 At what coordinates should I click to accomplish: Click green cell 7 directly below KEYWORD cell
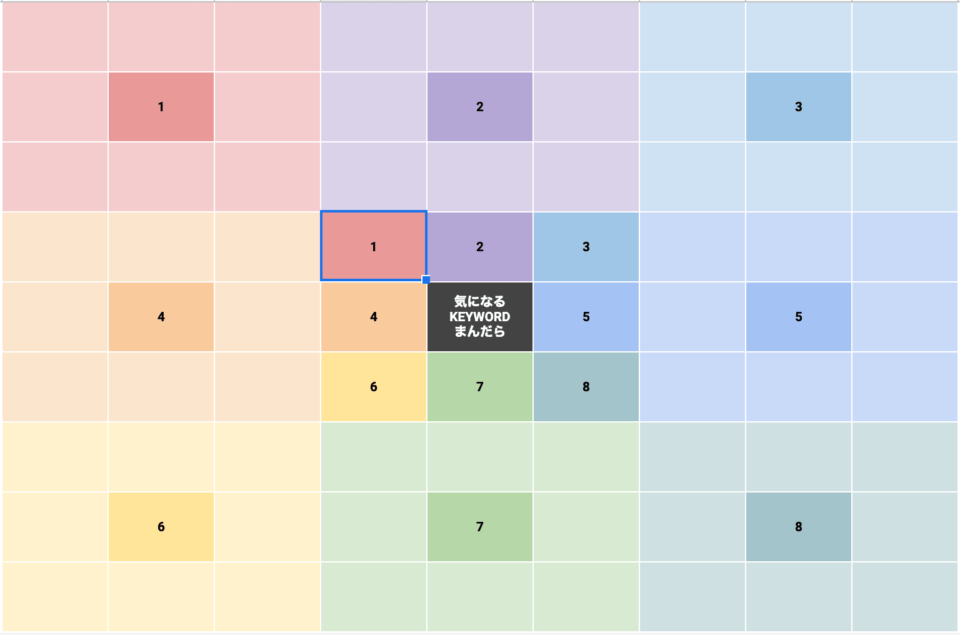point(480,387)
